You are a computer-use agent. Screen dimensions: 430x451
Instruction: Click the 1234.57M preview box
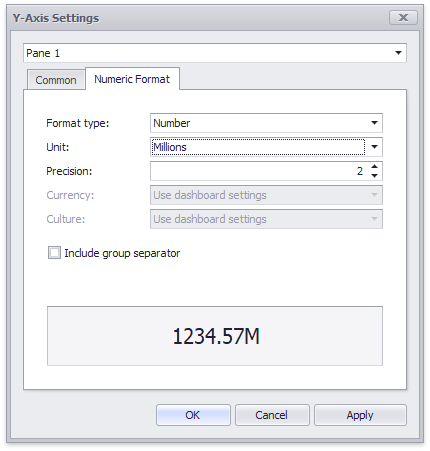(x=215, y=336)
